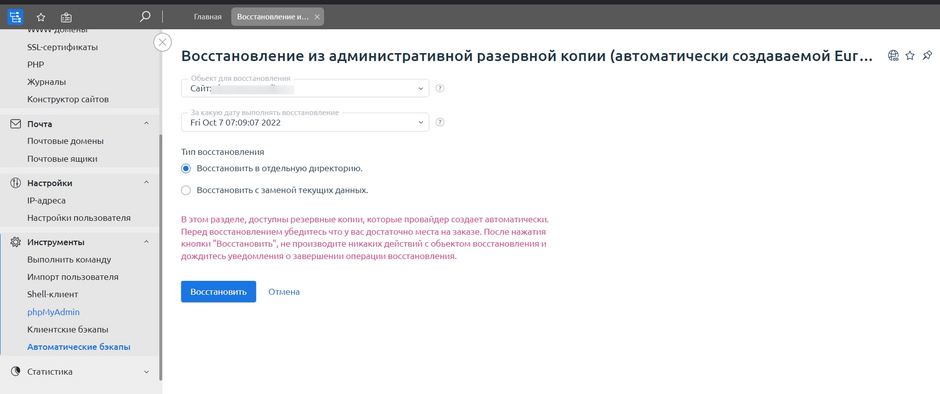Click the Отмена link
This screenshot has height=394, width=940.
(x=284, y=291)
